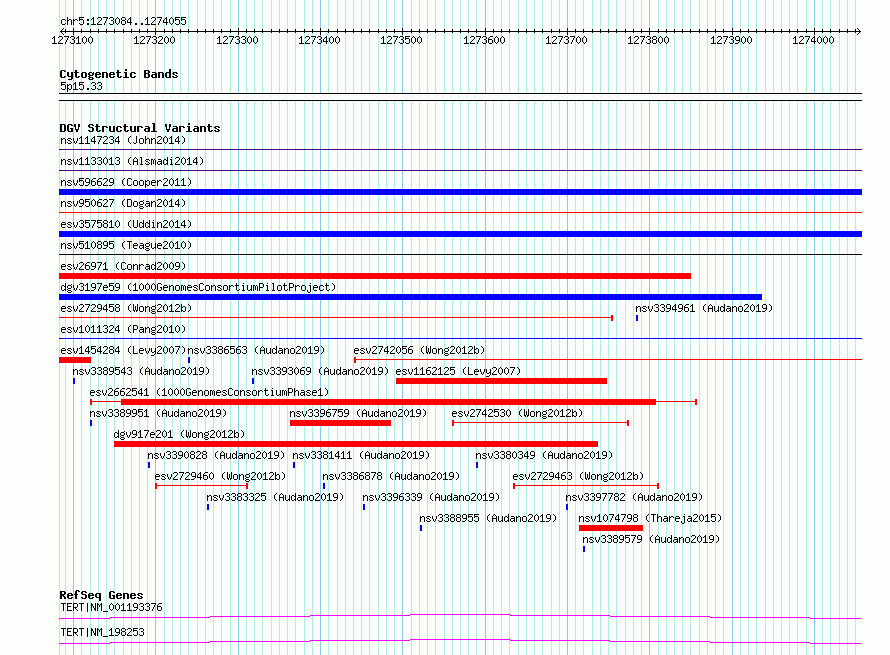Click the DGV Structural Variants track title
890x655 pixels.
pos(140,128)
